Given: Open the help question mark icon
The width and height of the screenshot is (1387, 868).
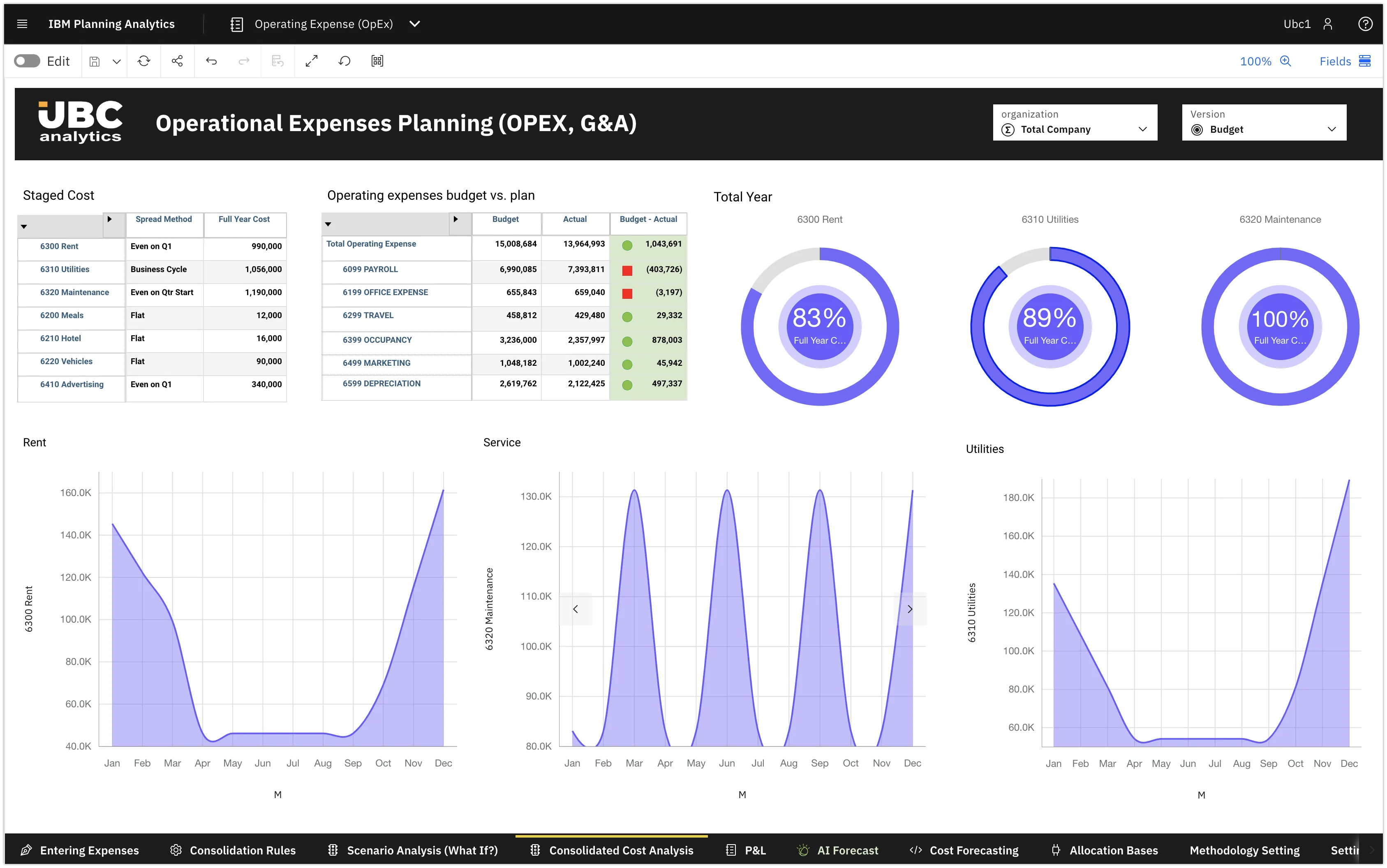Looking at the screenshot, I should [x=1365, y=23].
